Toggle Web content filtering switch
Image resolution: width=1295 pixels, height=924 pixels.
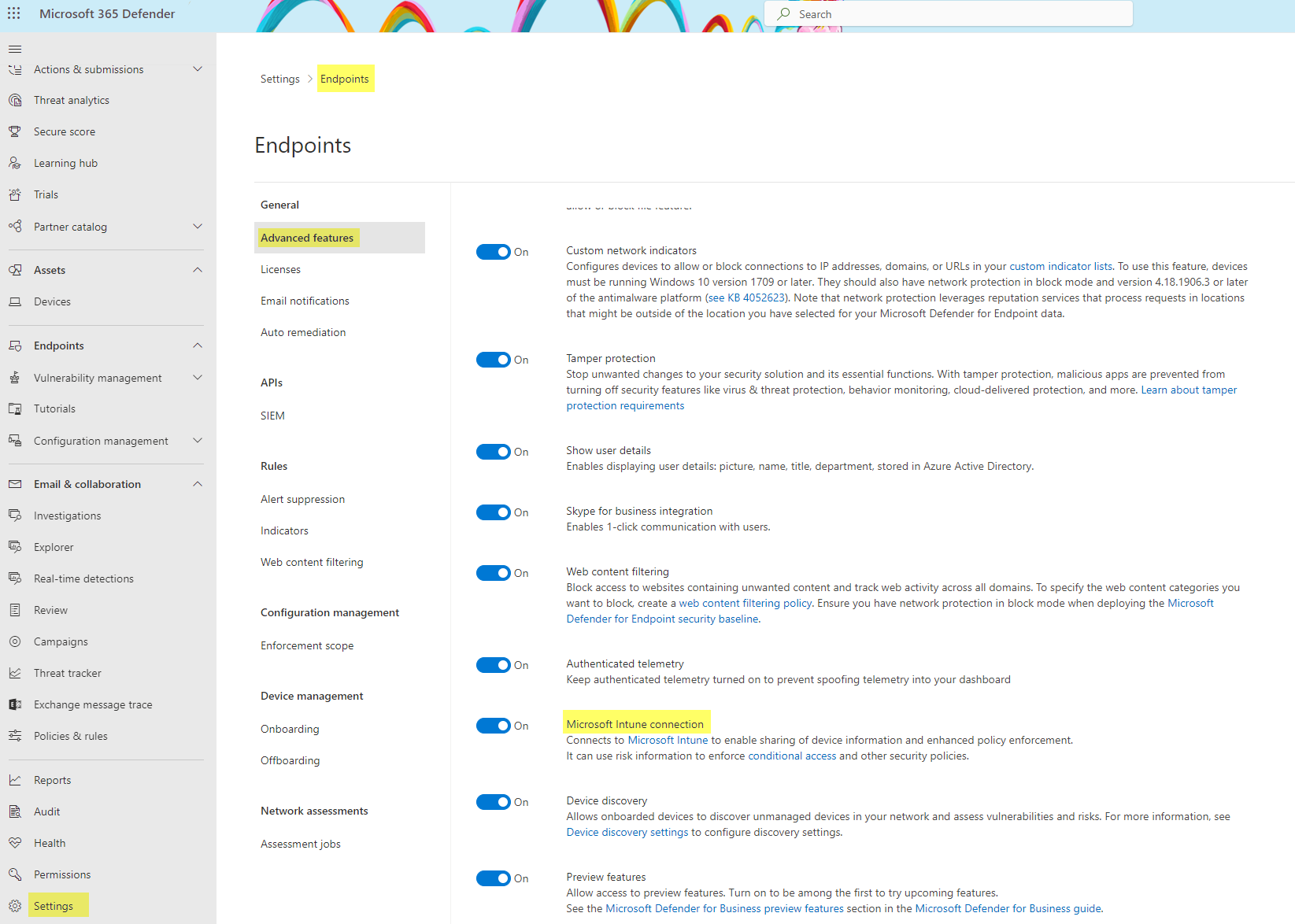pyautogui.click(x=494, y=573)
